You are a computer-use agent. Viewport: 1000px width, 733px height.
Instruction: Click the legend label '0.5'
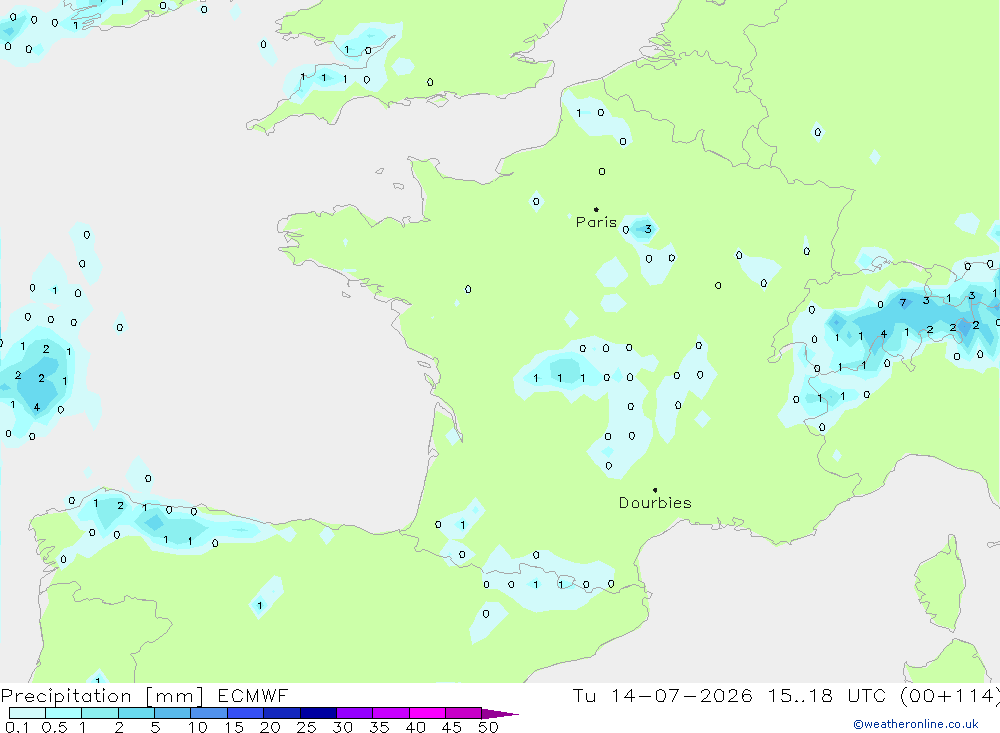click(x=54, y=727)
